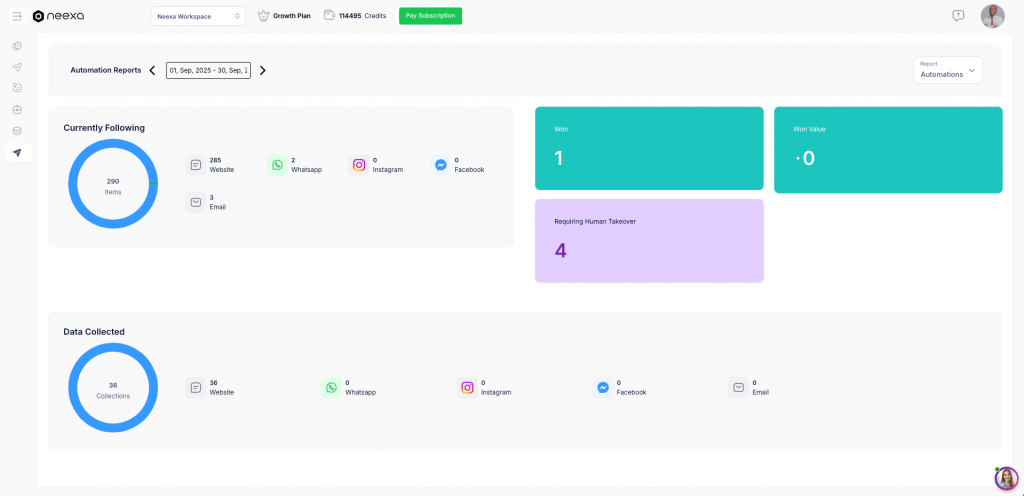Select the active reports paper plane icon
This screenshot has height=496, width=1024.
point(17,153)
